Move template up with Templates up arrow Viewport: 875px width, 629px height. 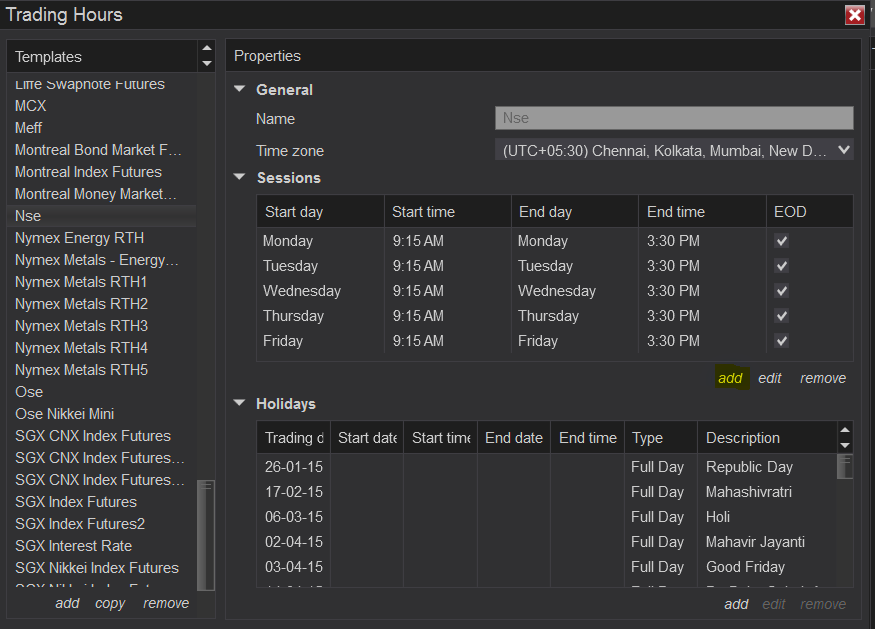coord(207,48)
